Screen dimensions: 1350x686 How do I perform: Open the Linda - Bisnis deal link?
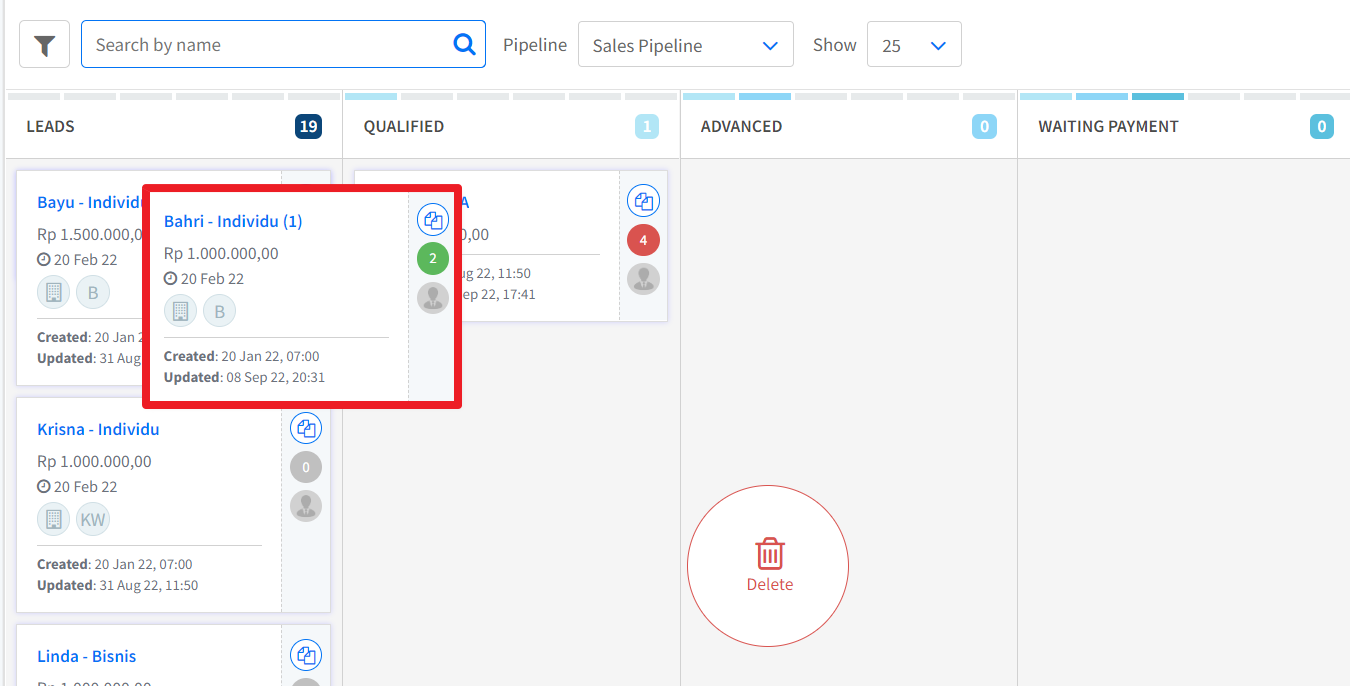point(87,656)
